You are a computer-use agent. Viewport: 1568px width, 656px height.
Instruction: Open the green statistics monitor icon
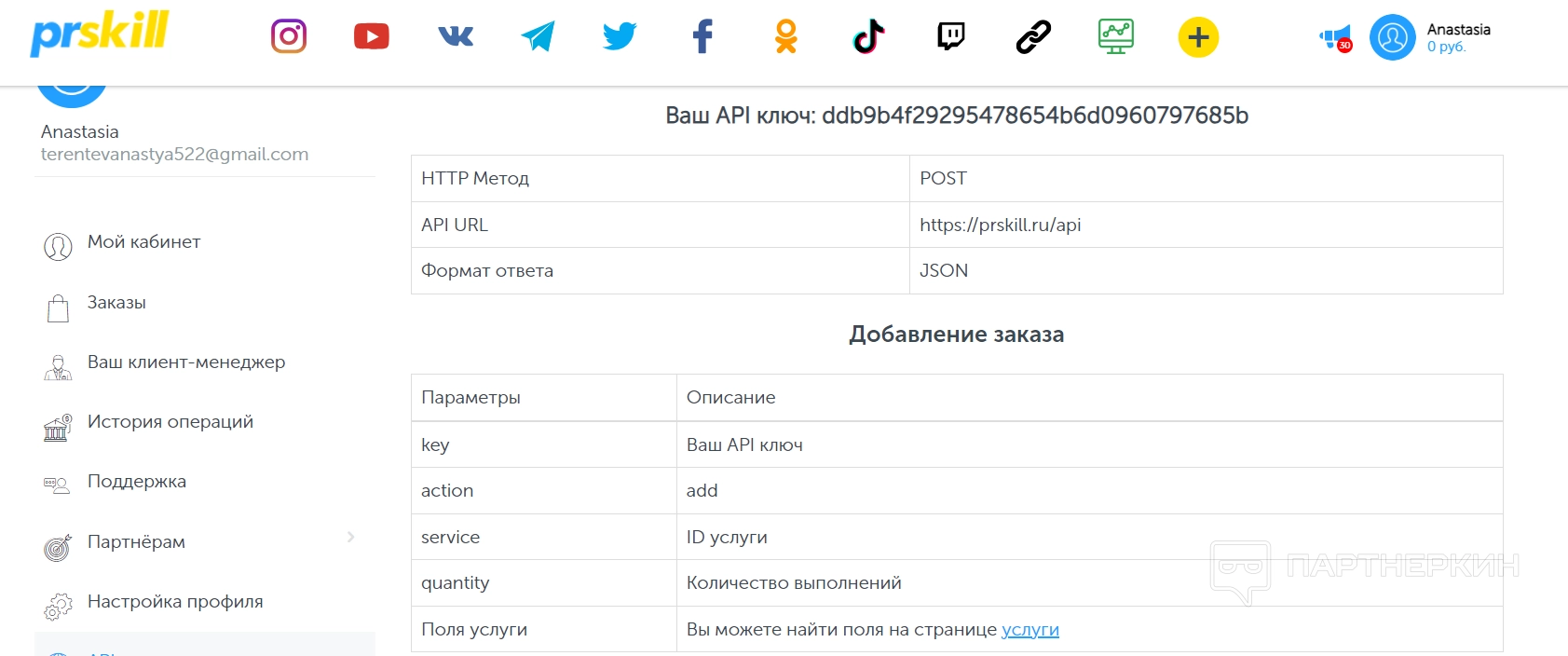pyautogui.click(x=1115, y=36)
